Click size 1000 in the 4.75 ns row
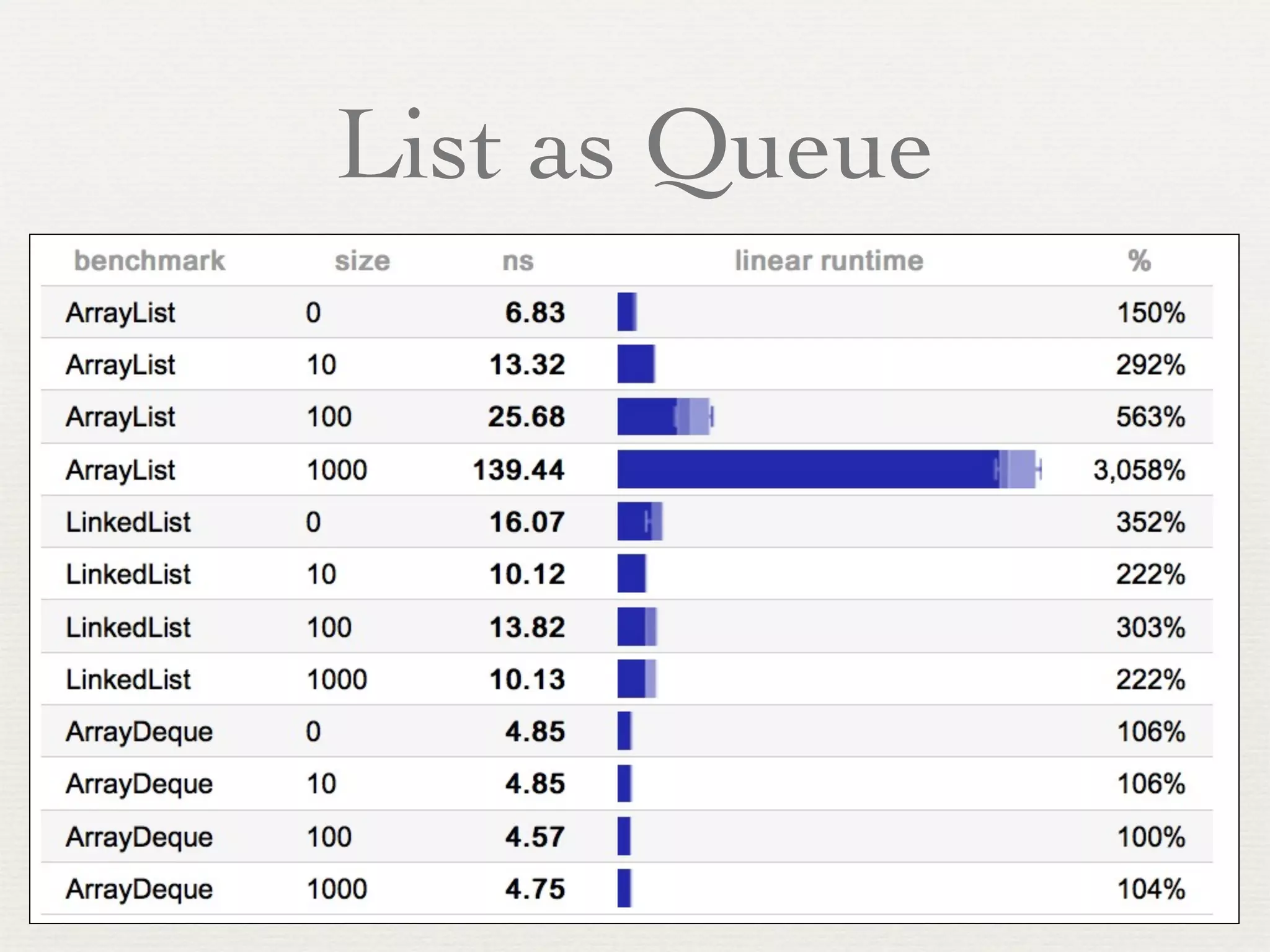This screenshot has width=1270, height=952. [337, 889]
